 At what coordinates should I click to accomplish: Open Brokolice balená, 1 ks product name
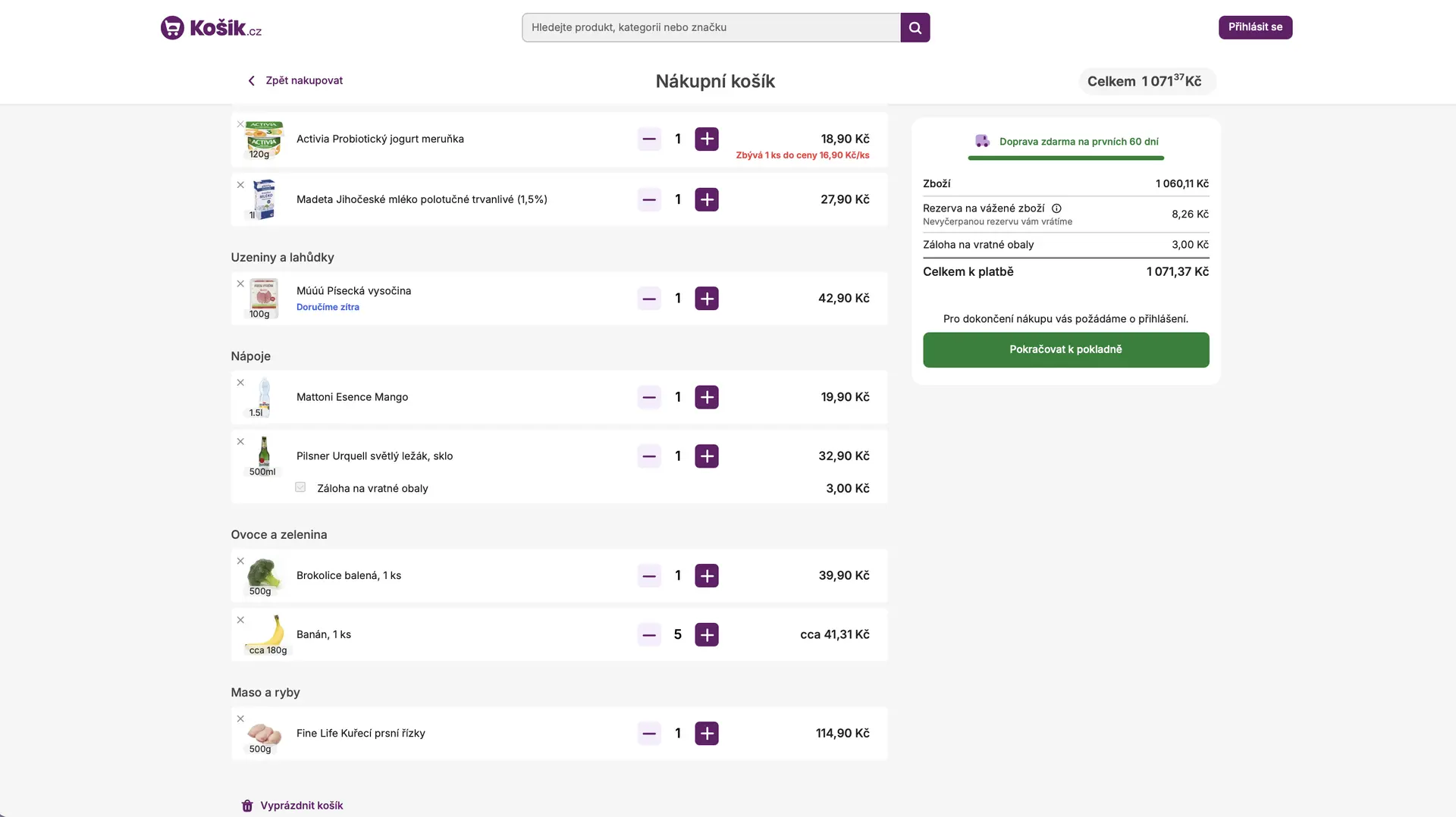point(349,576)
